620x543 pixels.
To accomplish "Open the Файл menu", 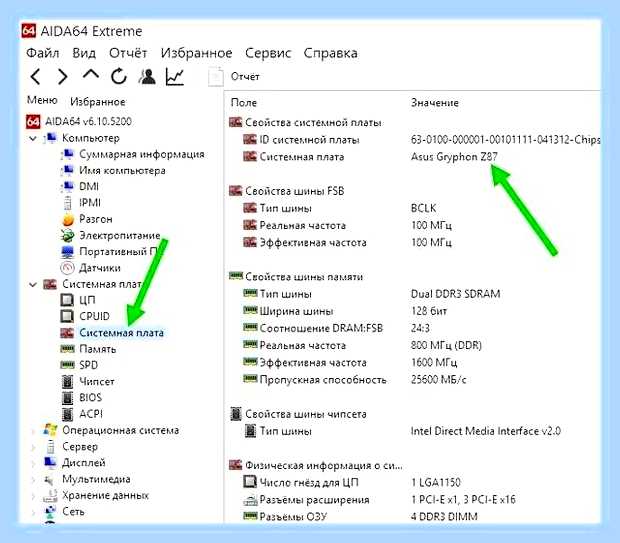I will click(43, 53).
